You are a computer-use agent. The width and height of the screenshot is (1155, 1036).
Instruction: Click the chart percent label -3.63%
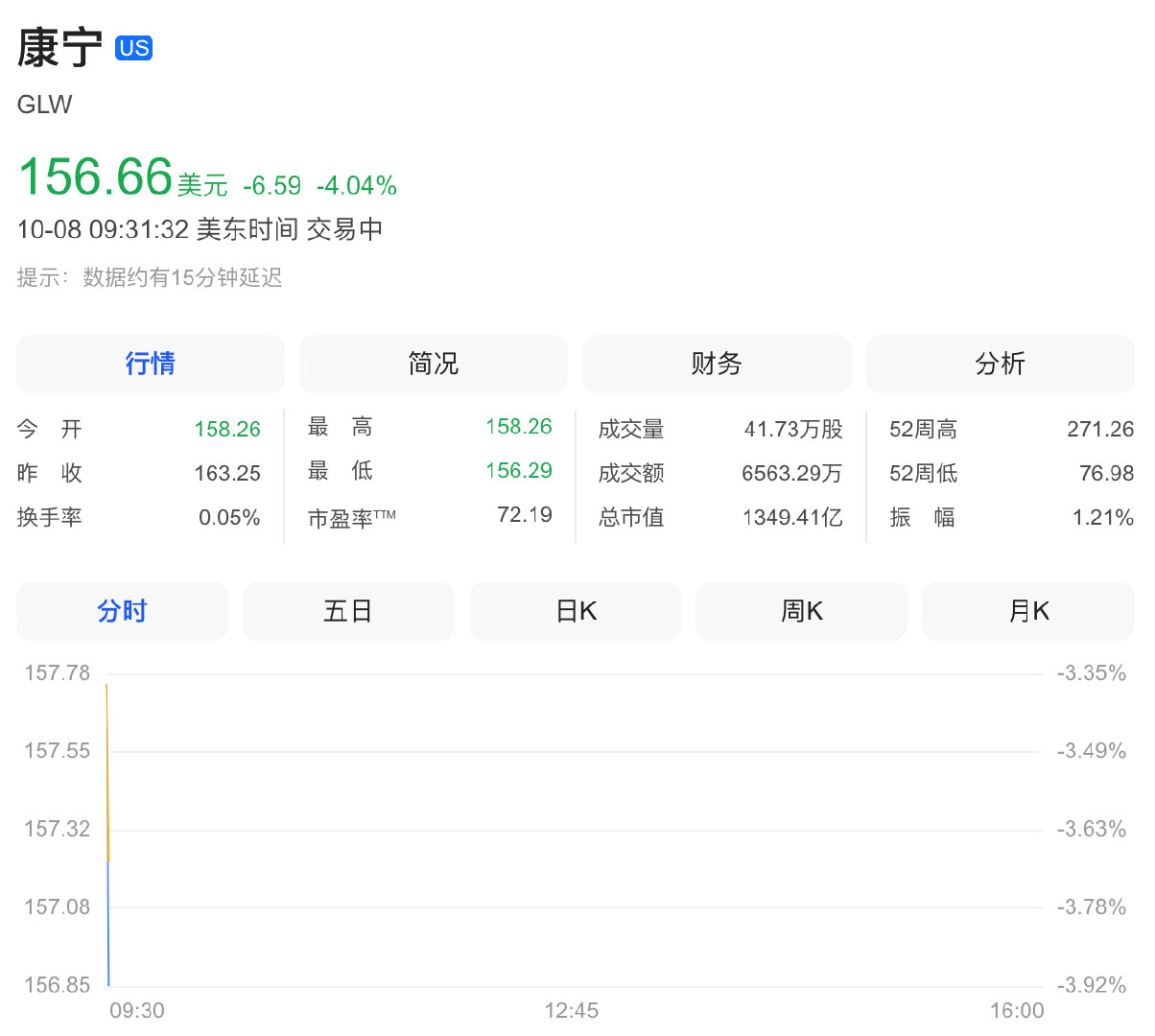1092,828
